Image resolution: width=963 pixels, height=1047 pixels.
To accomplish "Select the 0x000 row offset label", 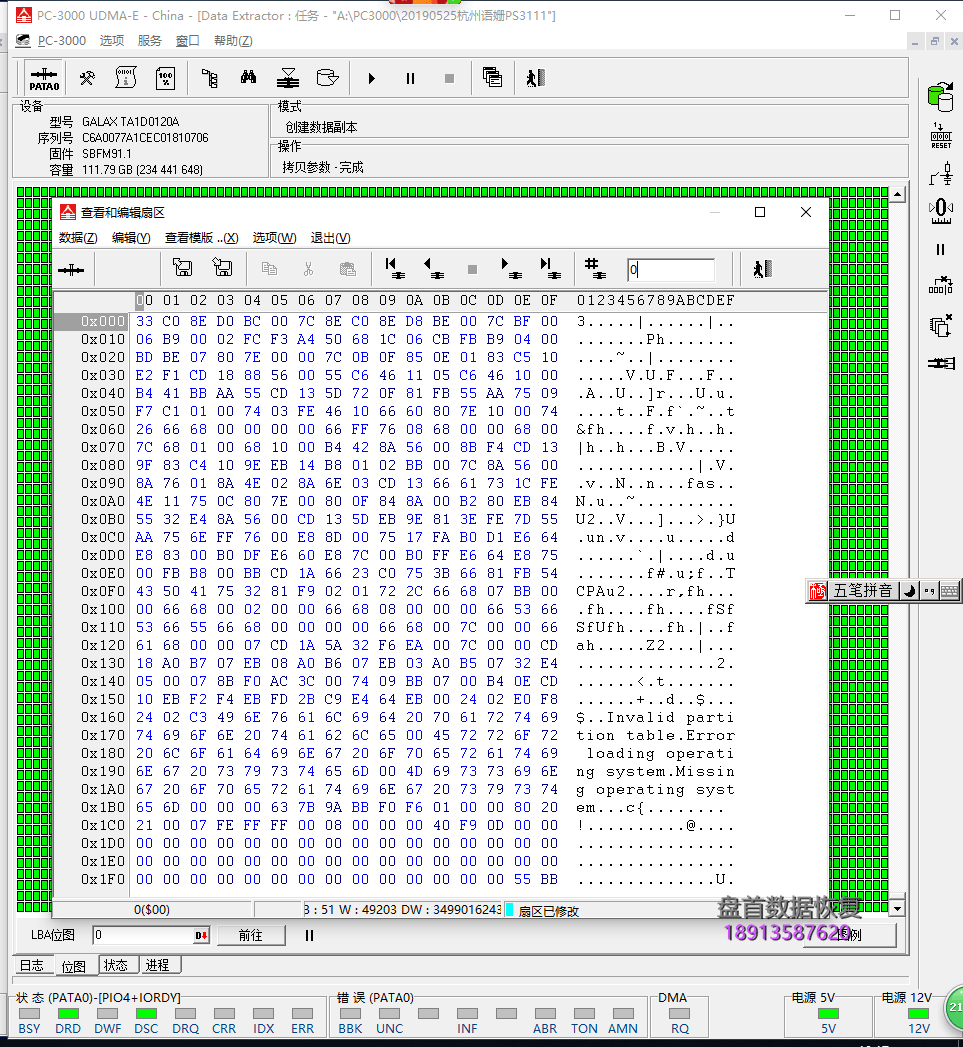I will point(102,321).
